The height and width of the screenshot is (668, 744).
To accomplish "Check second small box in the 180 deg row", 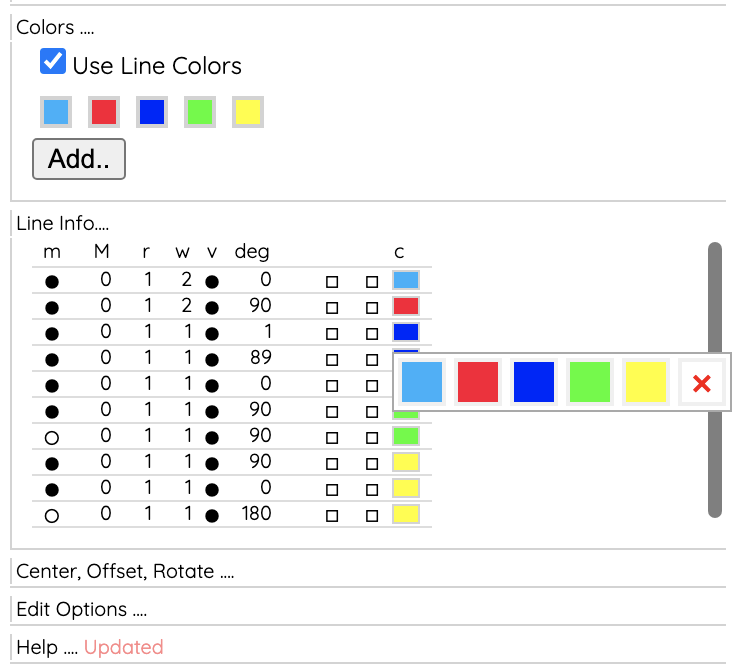I will click(x=372, y=516).
